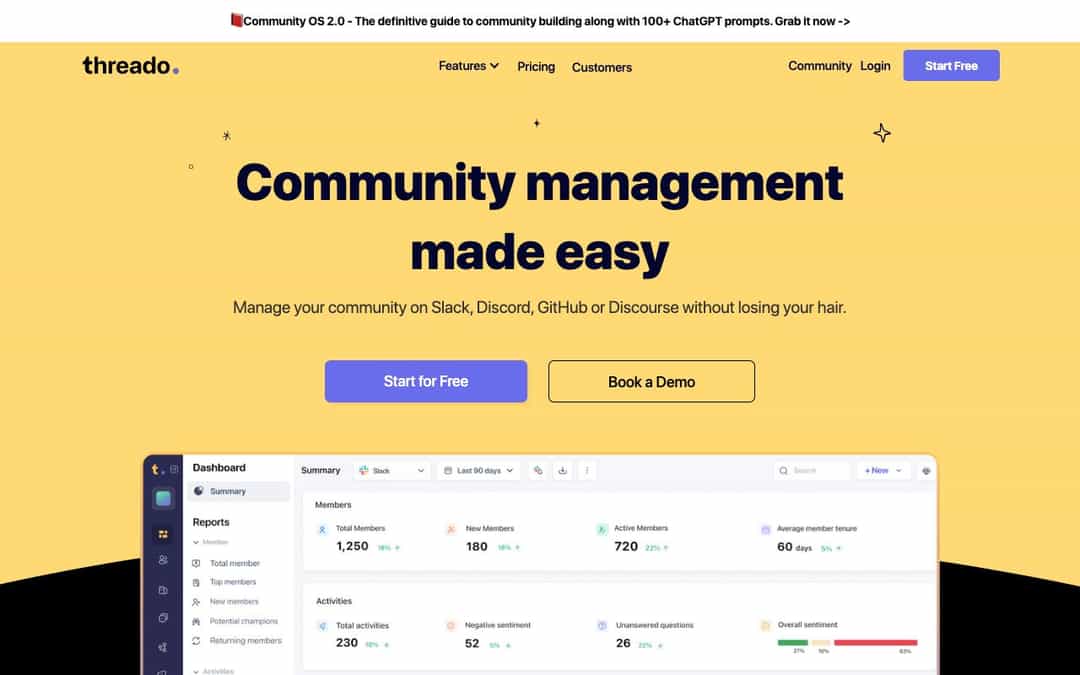
Task: Click the Active Members stat icon
Action: click(x=601, y=530)
